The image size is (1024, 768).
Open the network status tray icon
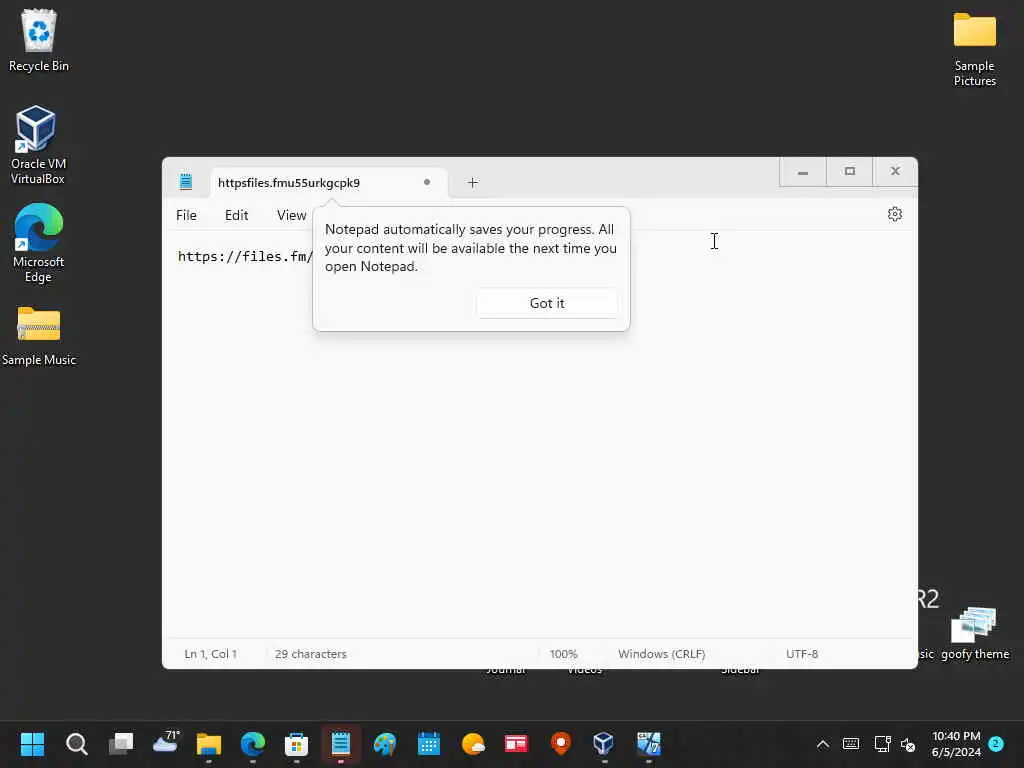pos(882,744)
